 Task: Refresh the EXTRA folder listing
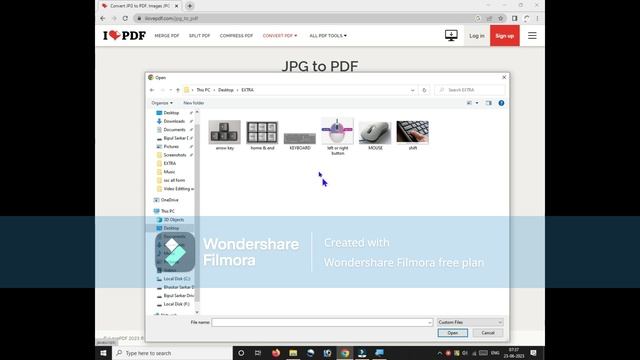point(424,90)
